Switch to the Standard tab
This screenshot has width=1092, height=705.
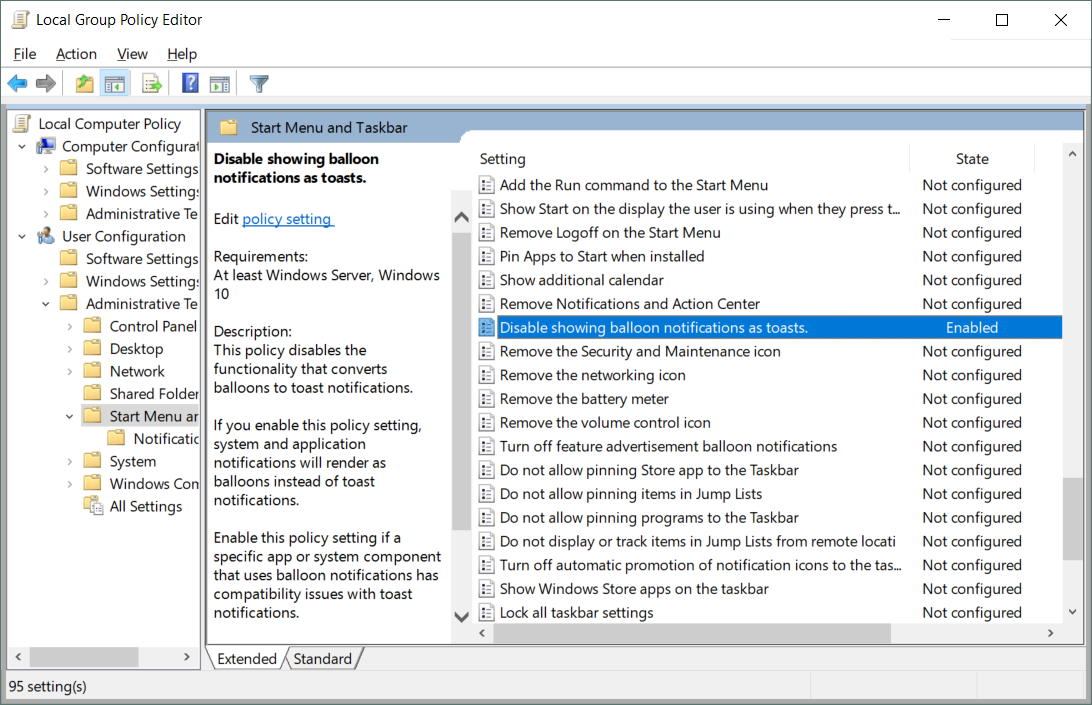322,658
